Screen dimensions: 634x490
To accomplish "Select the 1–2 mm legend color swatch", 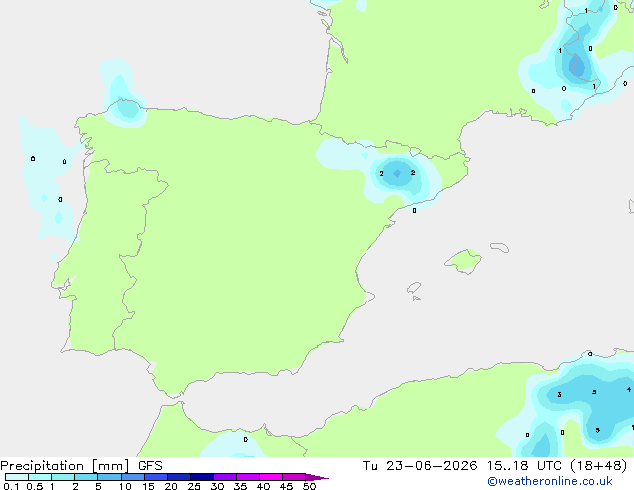I will 63,477.
